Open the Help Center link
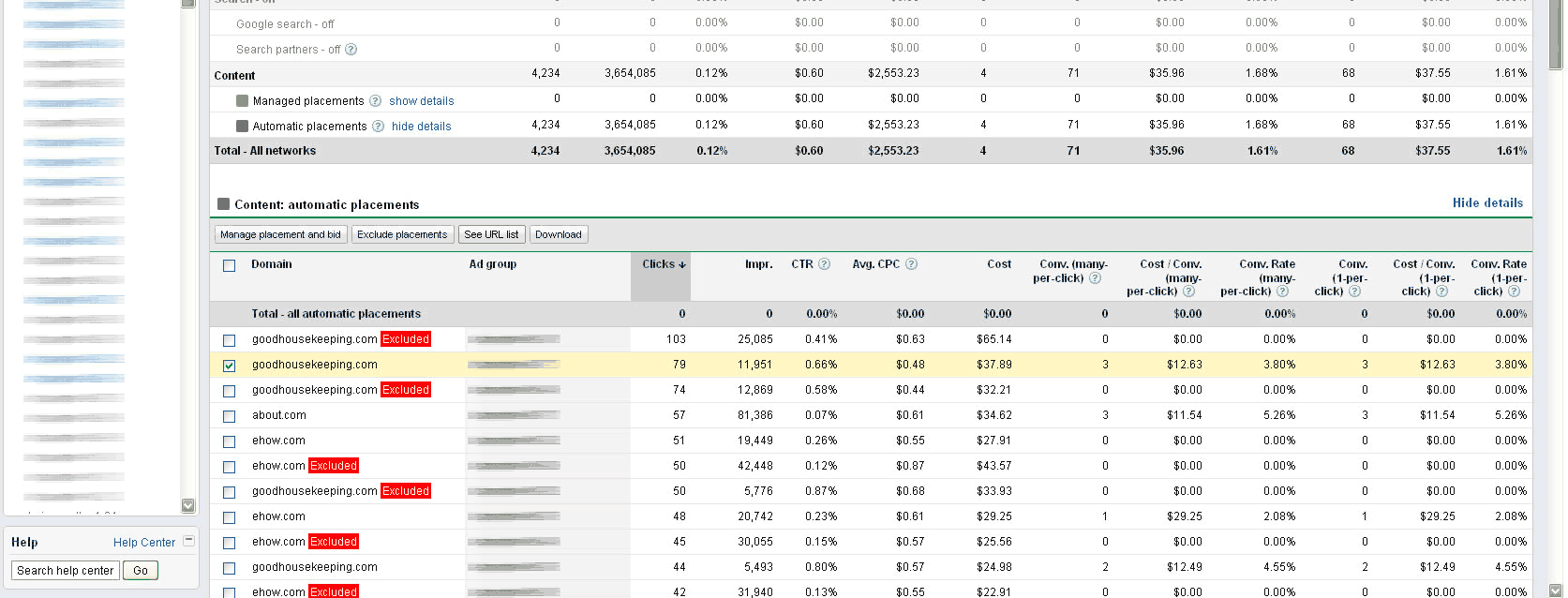The width and height of the screenshot is (1568, 598). point(144,542)
